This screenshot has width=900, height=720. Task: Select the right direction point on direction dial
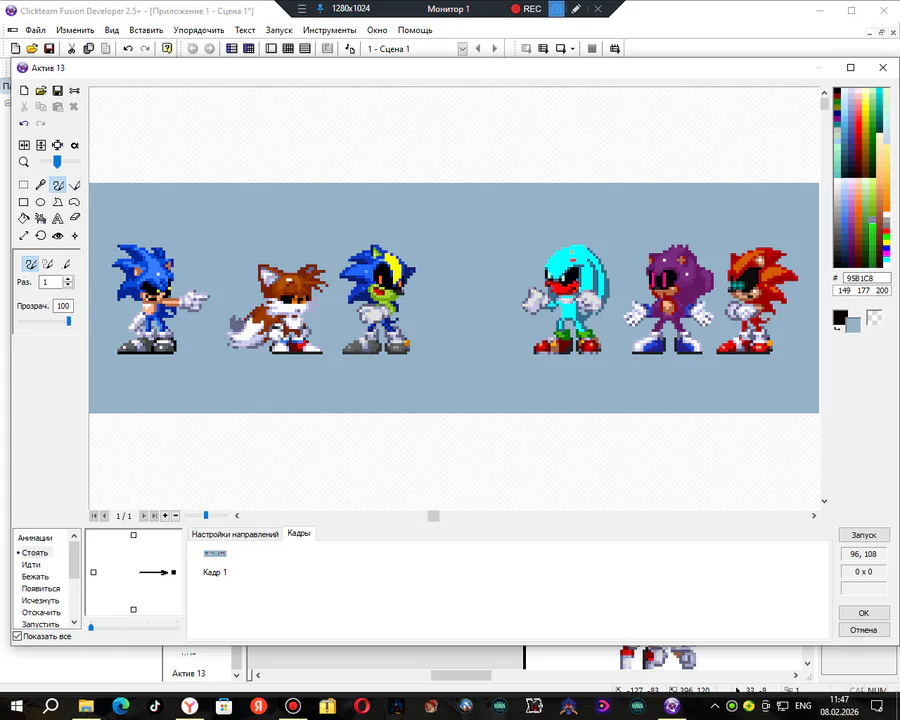pyautogui.click(x=173, y=572)
